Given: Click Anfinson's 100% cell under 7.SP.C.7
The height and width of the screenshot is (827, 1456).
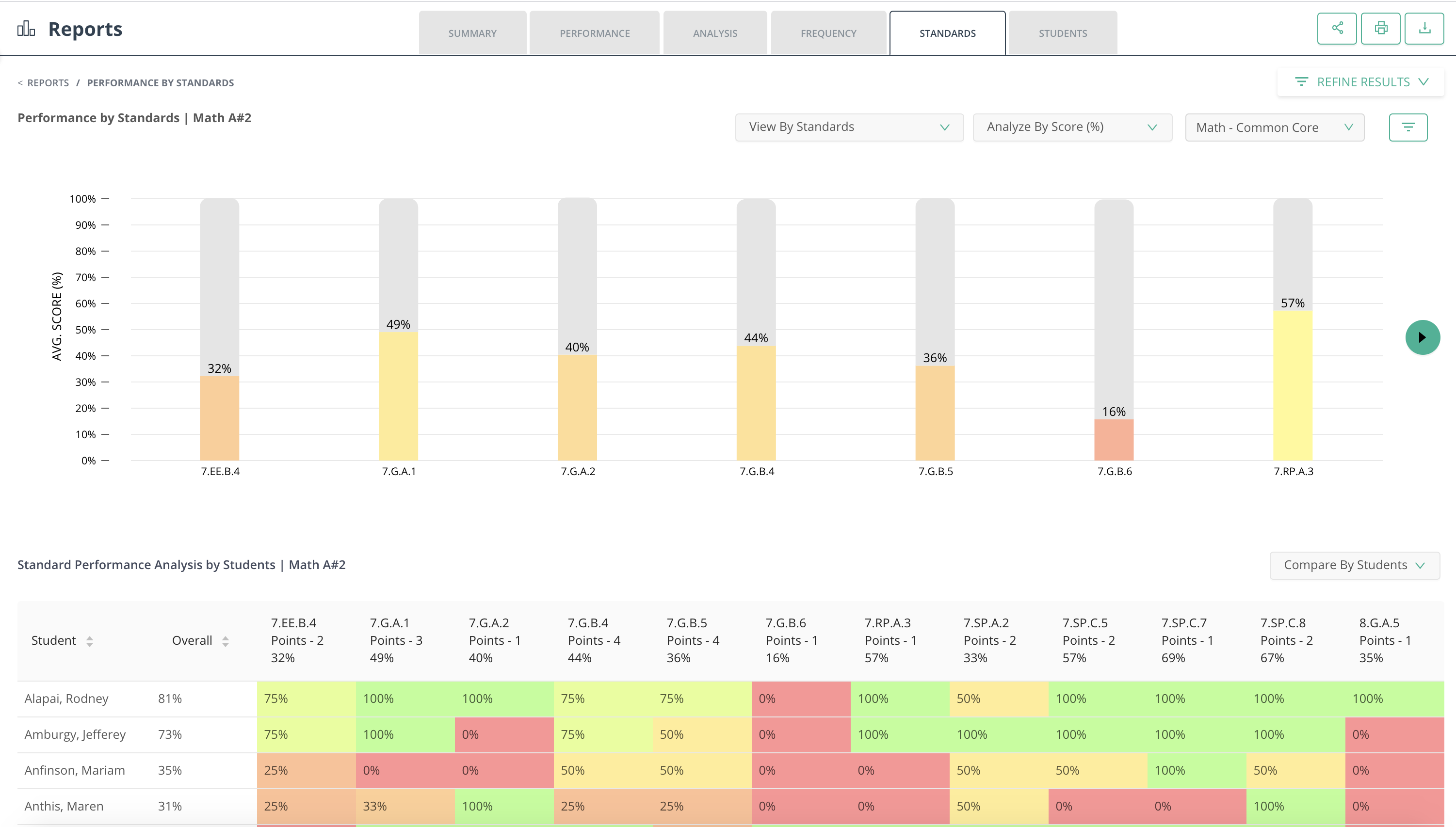Looking at the screenshot, I should pos(1197,770).
